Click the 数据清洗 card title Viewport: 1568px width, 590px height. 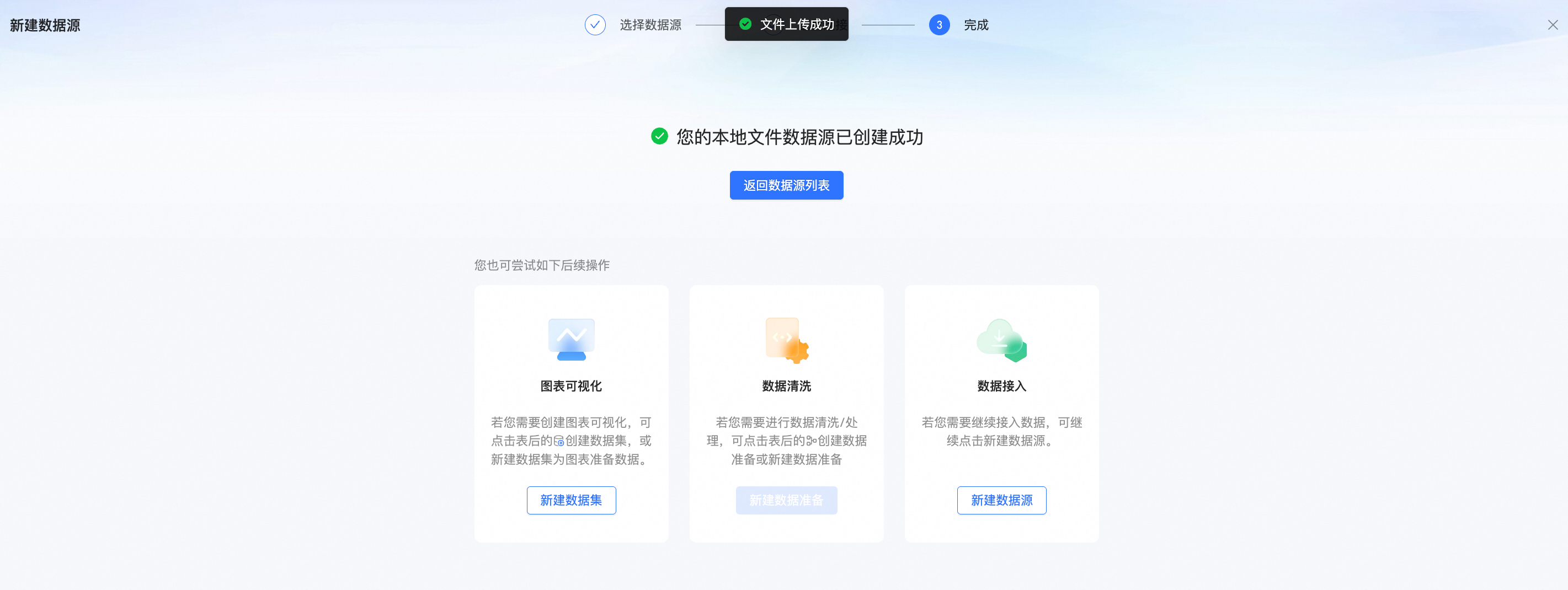tap(786, 386)
